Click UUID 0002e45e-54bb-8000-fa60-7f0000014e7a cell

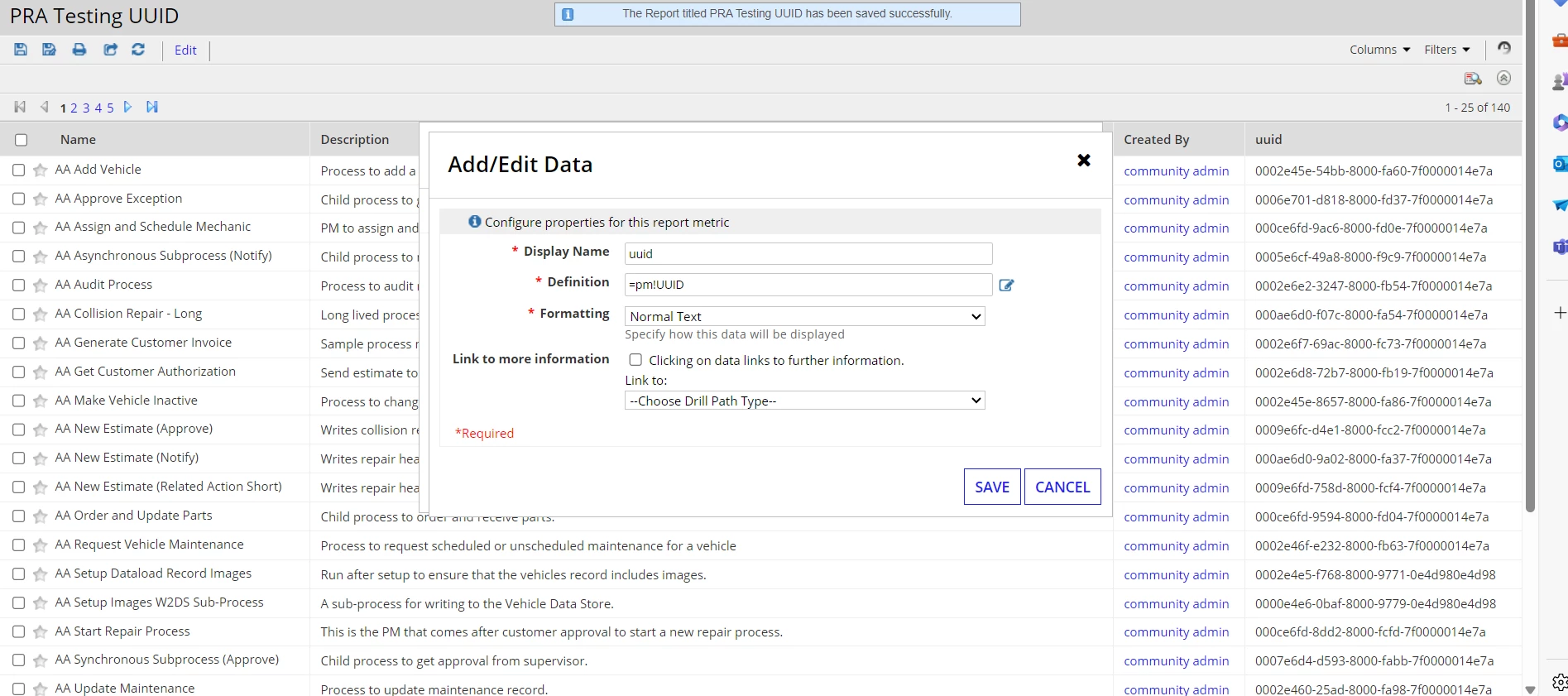click(x=1374, y=171)
